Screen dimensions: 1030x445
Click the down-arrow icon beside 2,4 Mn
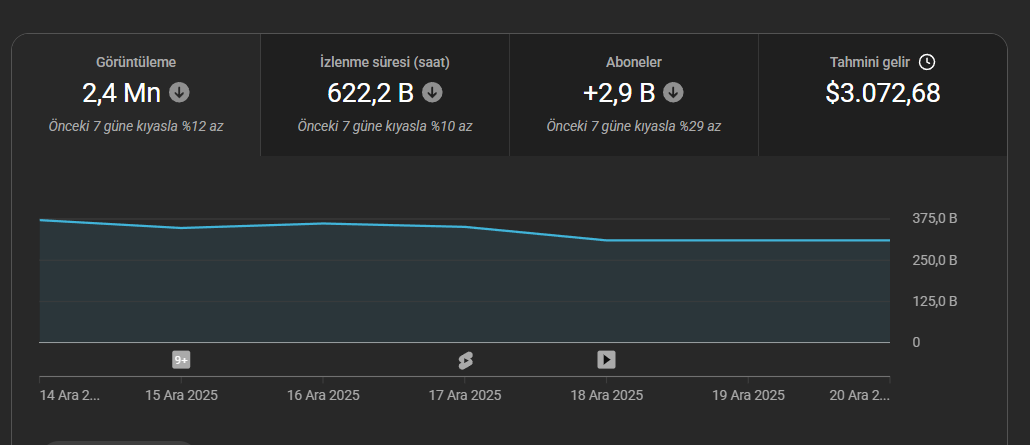tap(179, 93)
